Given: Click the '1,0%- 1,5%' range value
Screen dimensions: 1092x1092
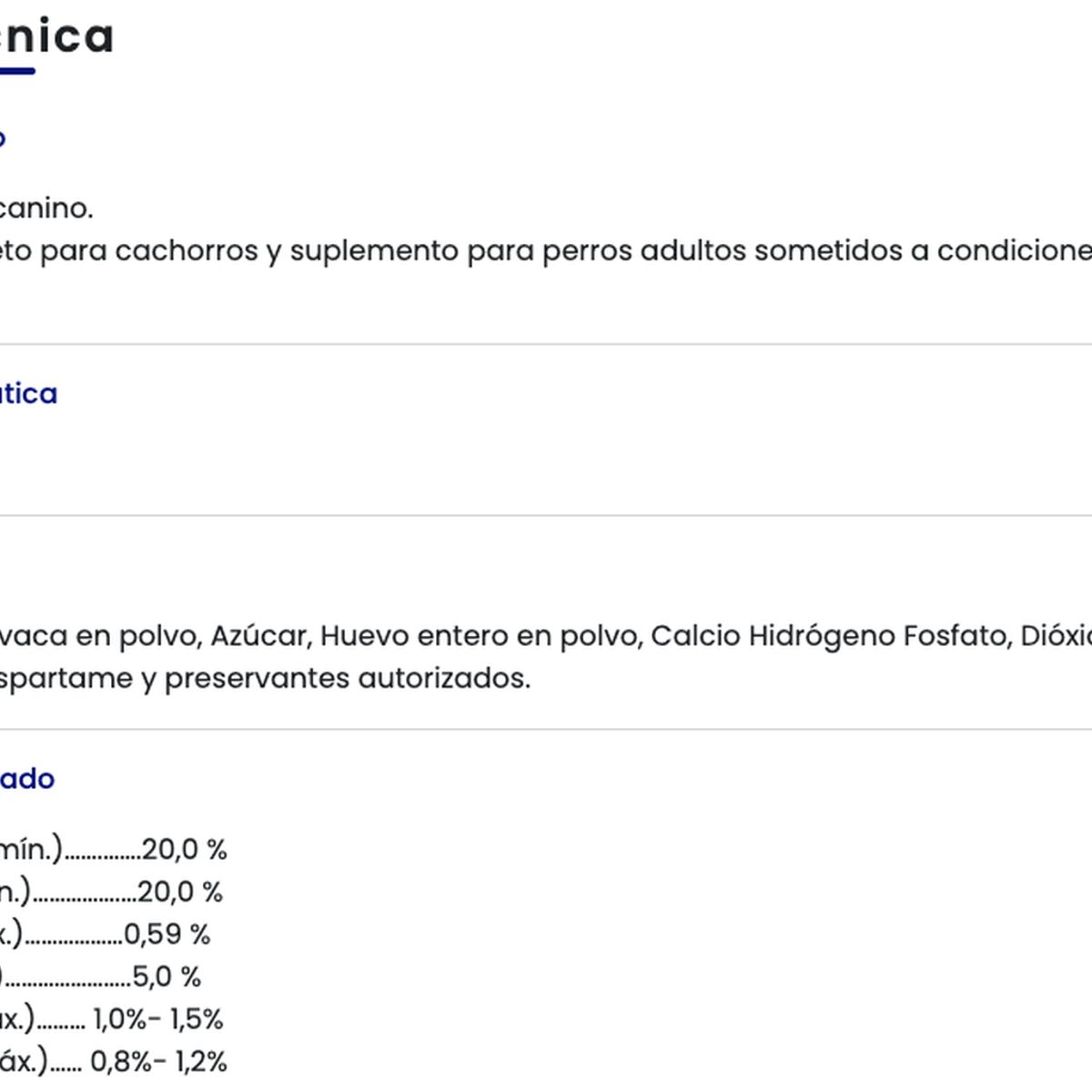Looking at the screenshot, I should pos(157,1019).
